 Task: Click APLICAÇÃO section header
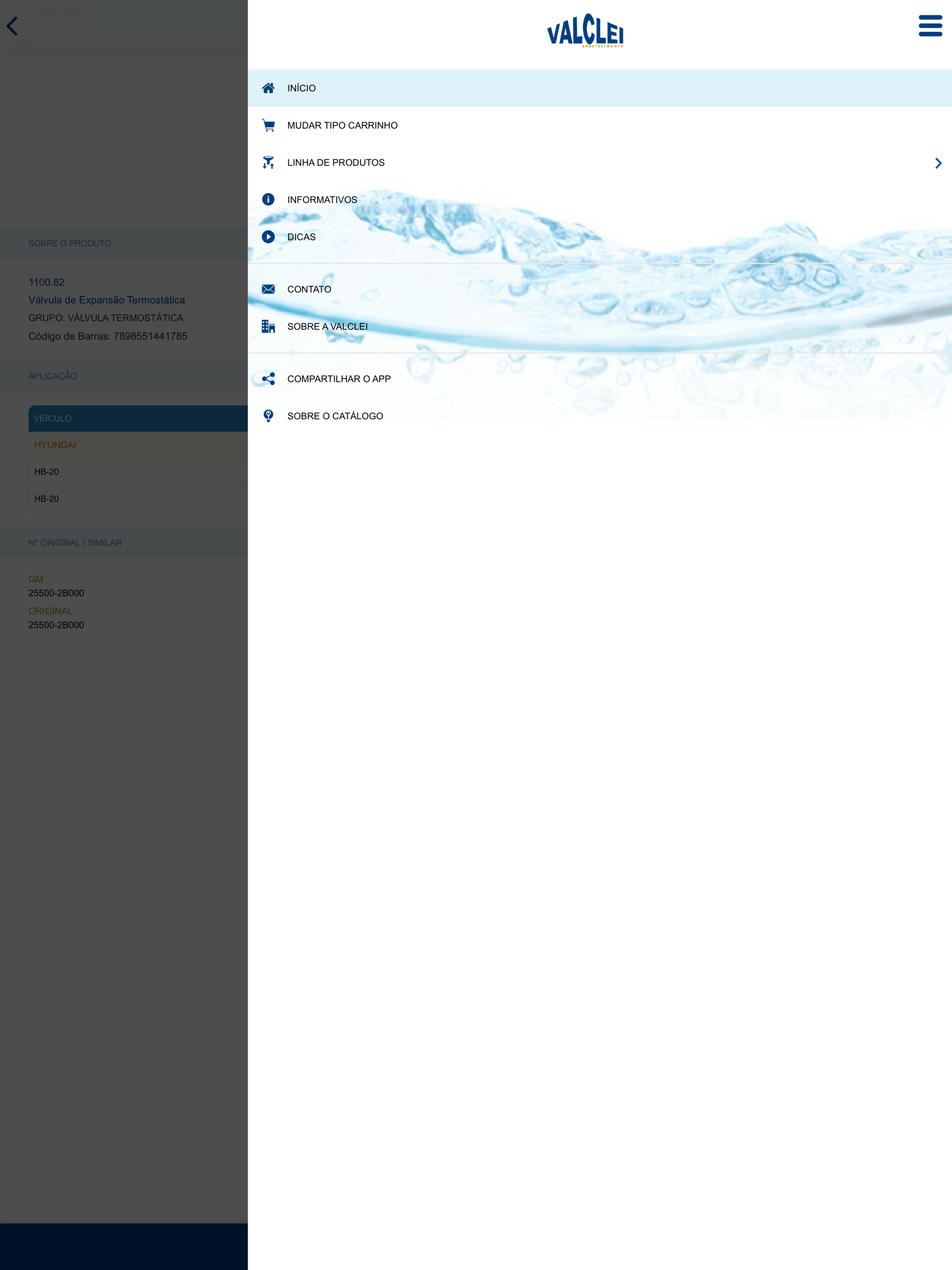[x=124, y=376]
